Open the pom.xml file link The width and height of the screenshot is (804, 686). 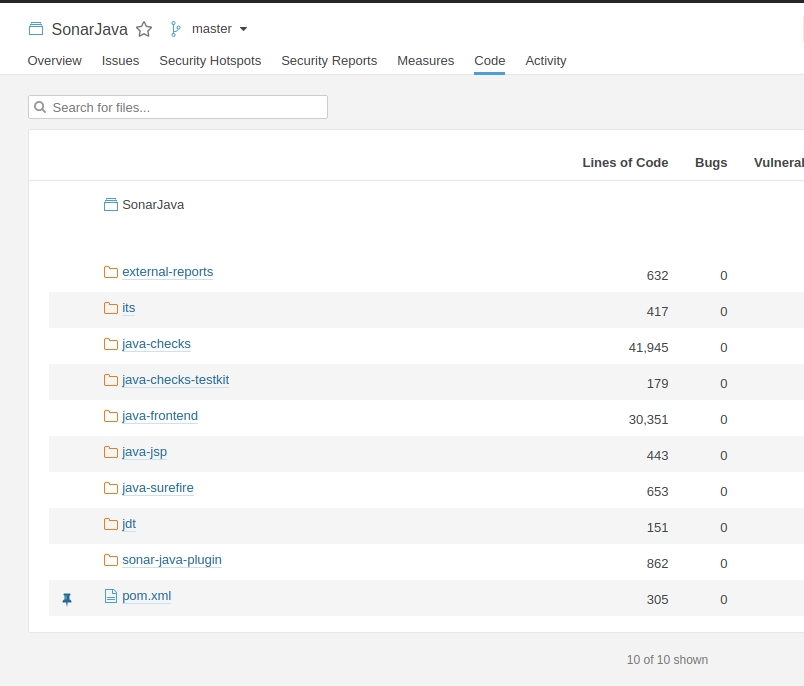pyautogui.click(x=146, y=595)
